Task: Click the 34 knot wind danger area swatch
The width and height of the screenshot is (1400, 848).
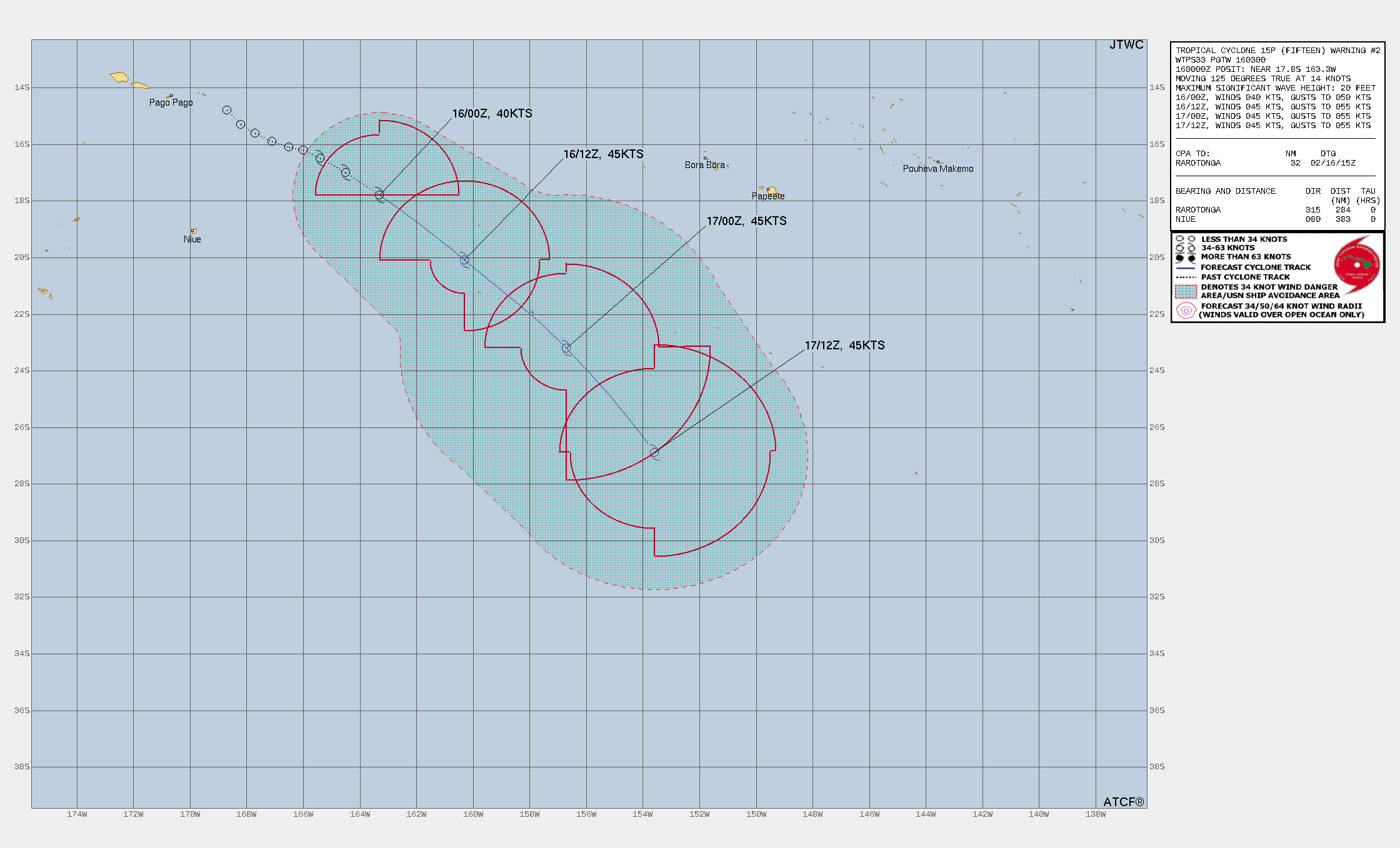Action: click(1185, 291)
